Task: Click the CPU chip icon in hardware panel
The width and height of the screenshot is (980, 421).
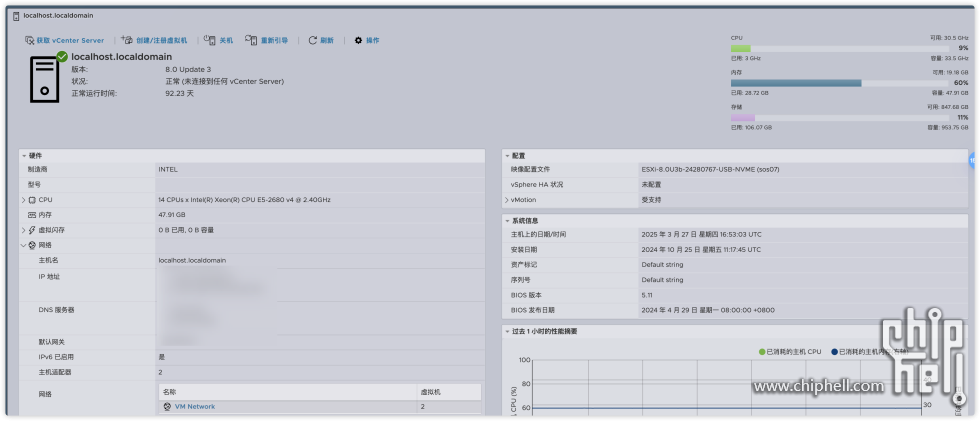Action: click(32, 200)
